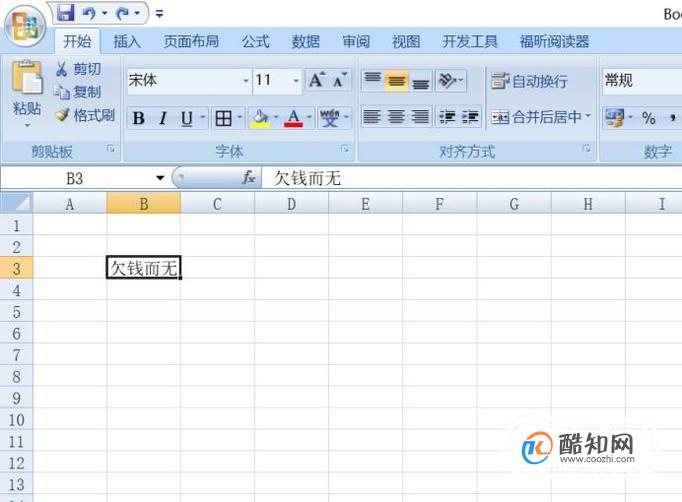
Task: Apply cell borders icon
Action: click(x=223, y=118)
